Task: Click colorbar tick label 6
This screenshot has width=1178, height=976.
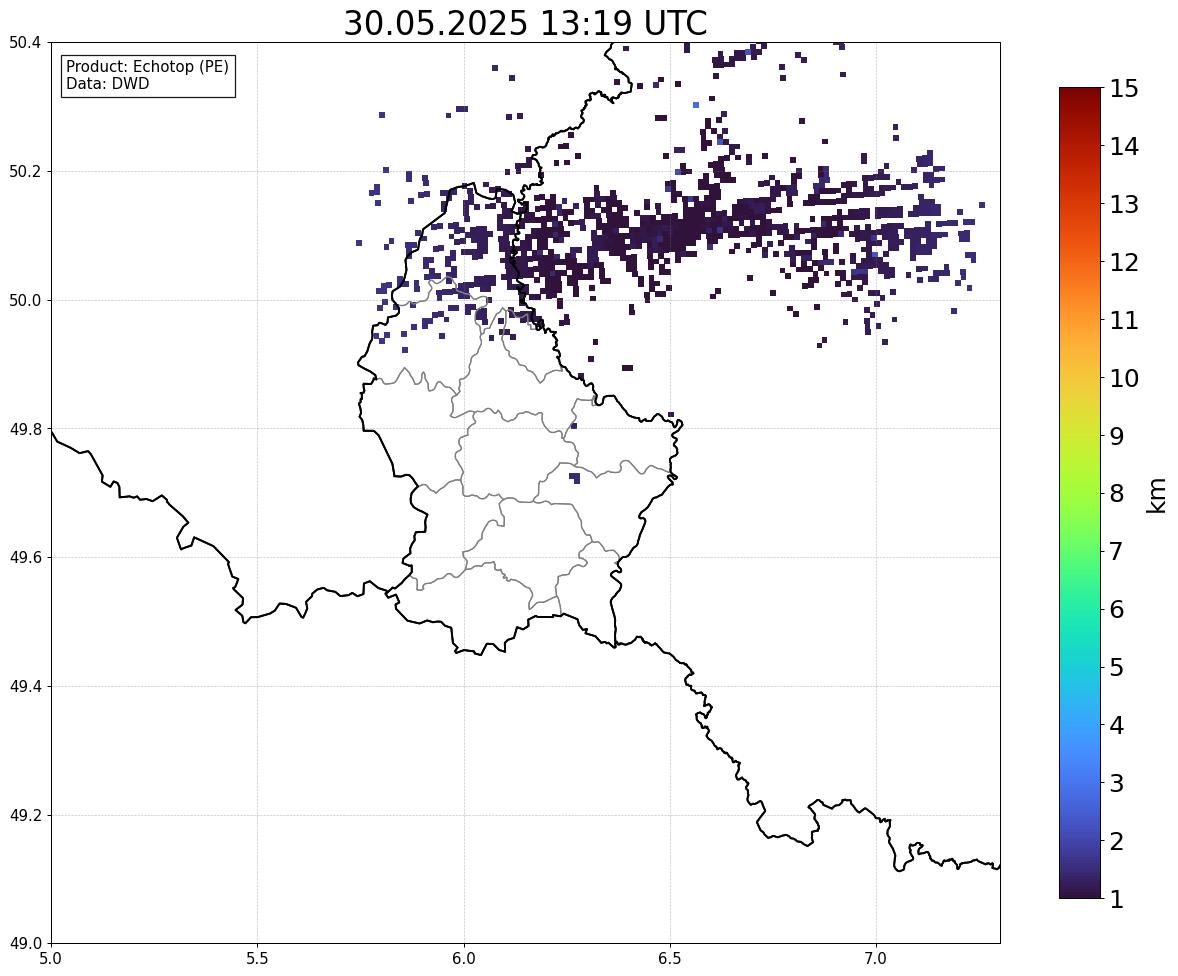Action: [x=1116, y=609]
